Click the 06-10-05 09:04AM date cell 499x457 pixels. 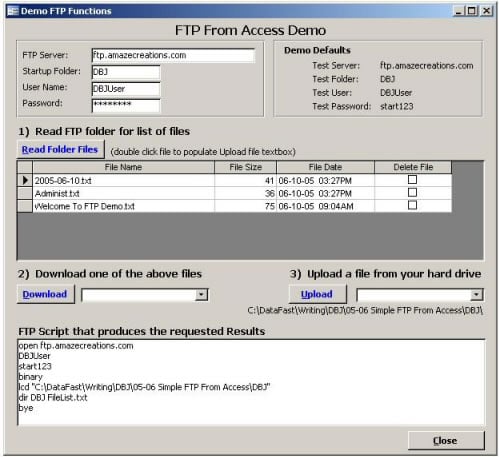pos(325,206)
